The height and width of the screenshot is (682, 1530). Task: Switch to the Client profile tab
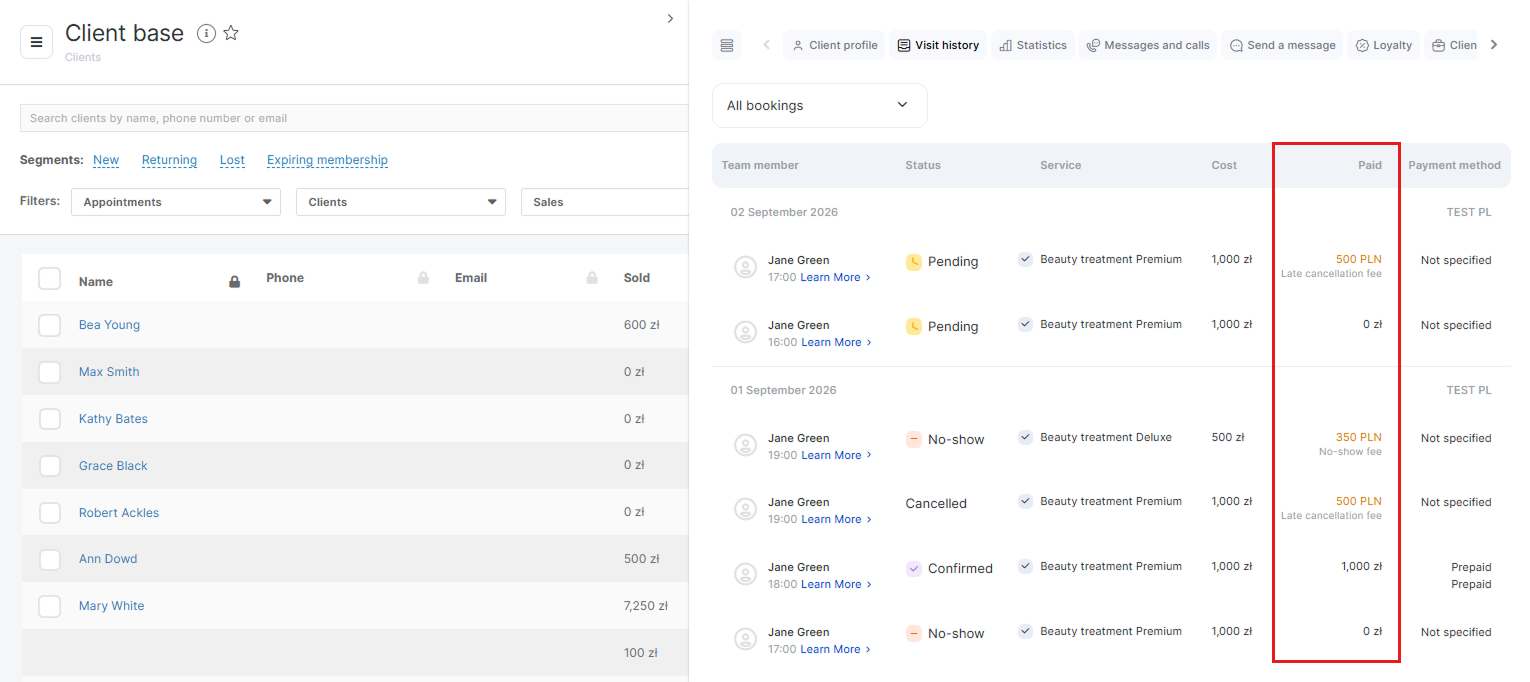835,45
